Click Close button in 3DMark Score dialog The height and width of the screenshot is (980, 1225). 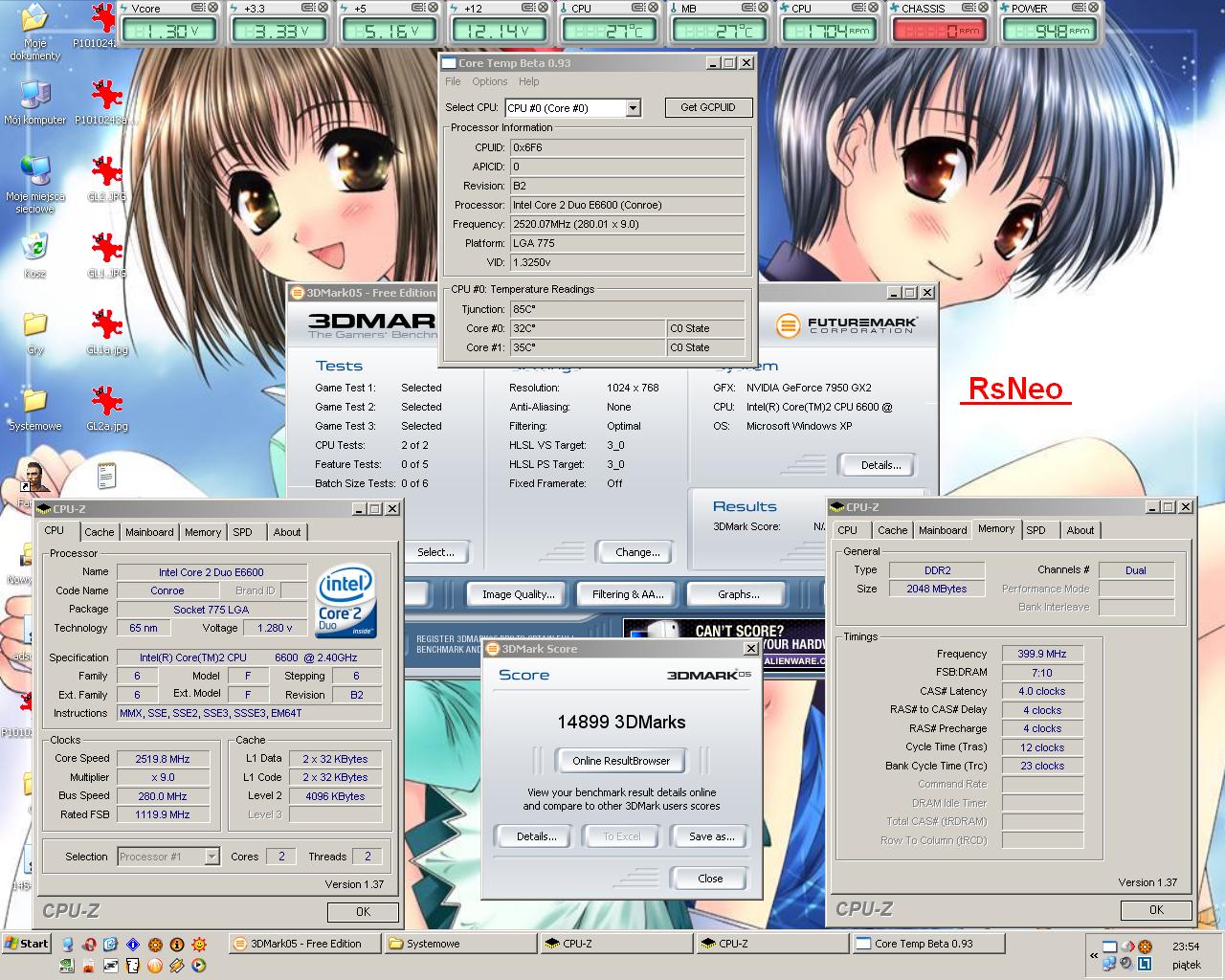click(710, 879)
